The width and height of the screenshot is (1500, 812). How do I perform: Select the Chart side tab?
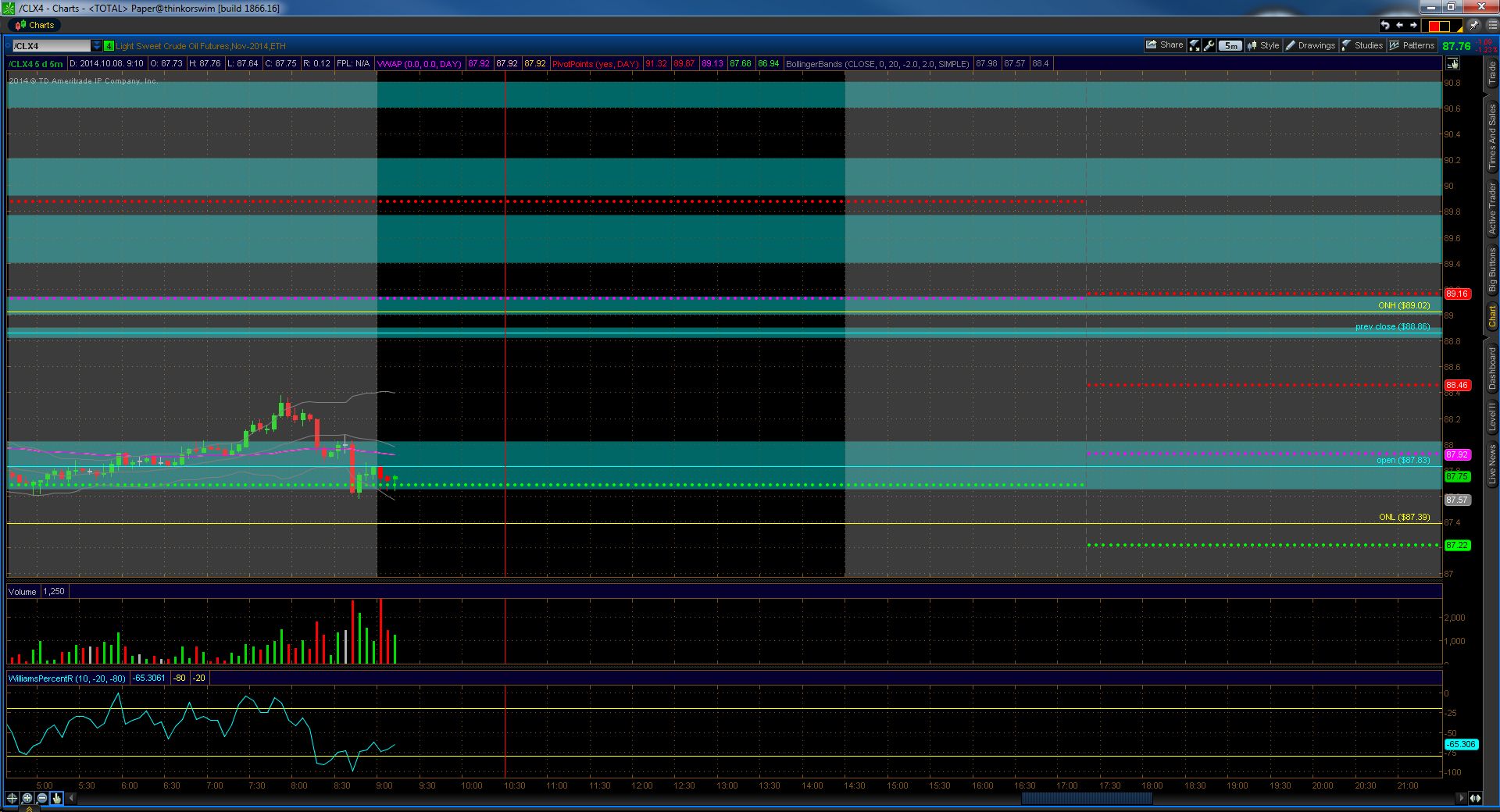1491,317
